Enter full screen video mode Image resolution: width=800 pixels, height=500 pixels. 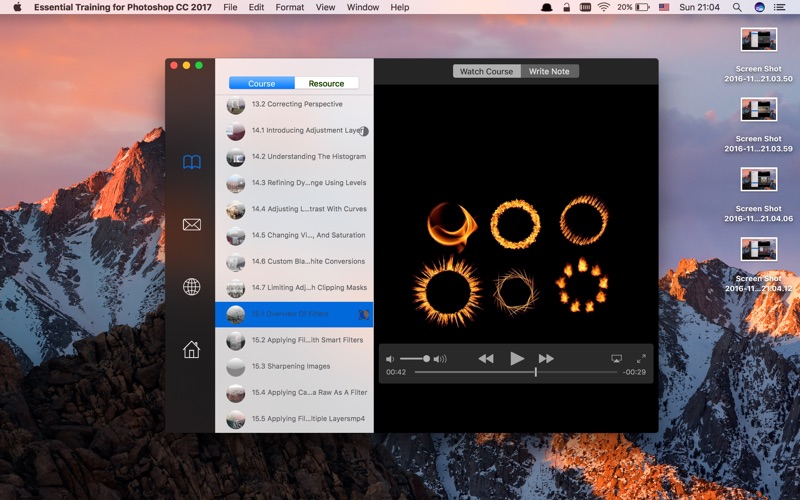[641, 358]
